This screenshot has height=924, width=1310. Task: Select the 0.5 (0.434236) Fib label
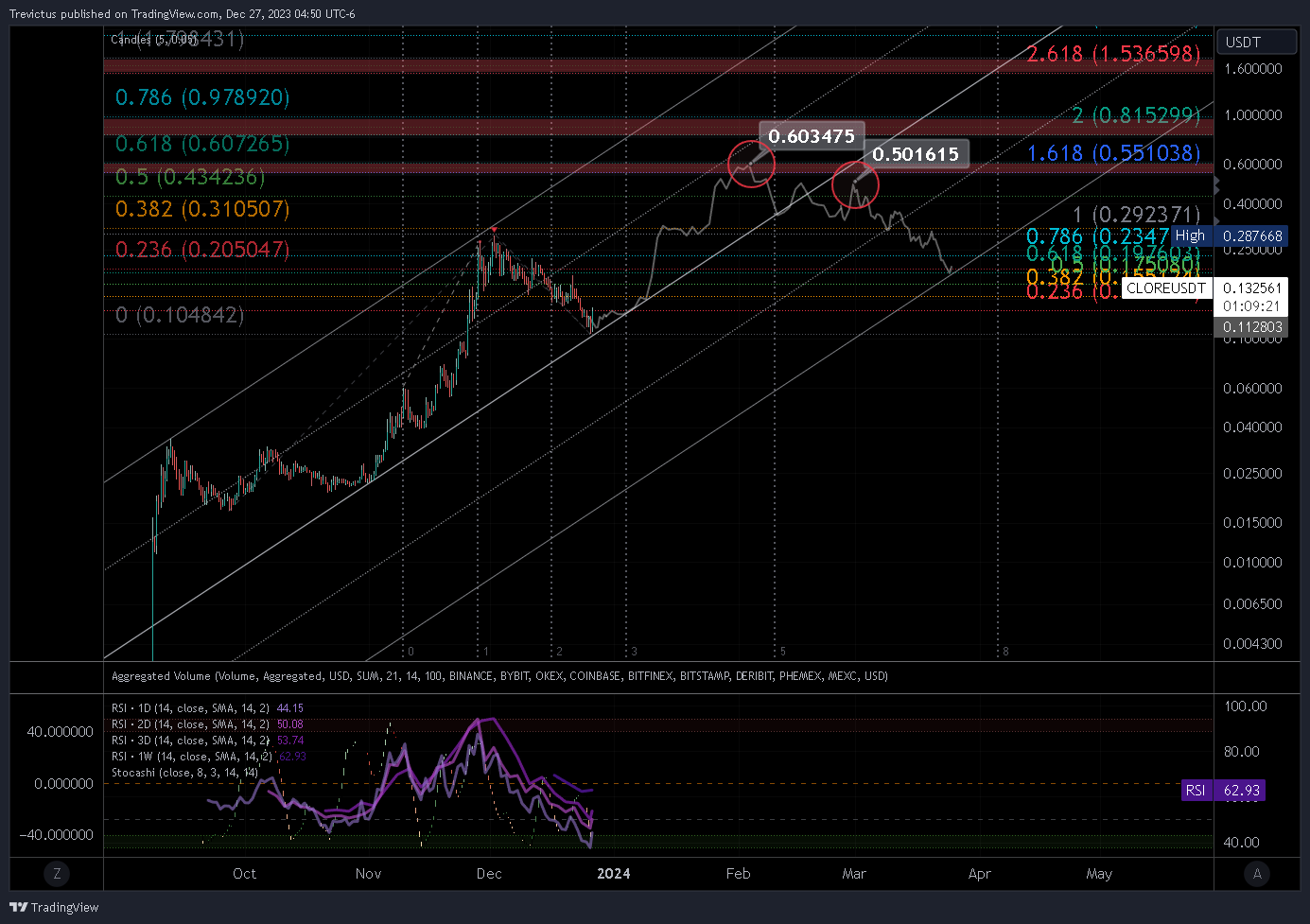[x=190, y=177]
